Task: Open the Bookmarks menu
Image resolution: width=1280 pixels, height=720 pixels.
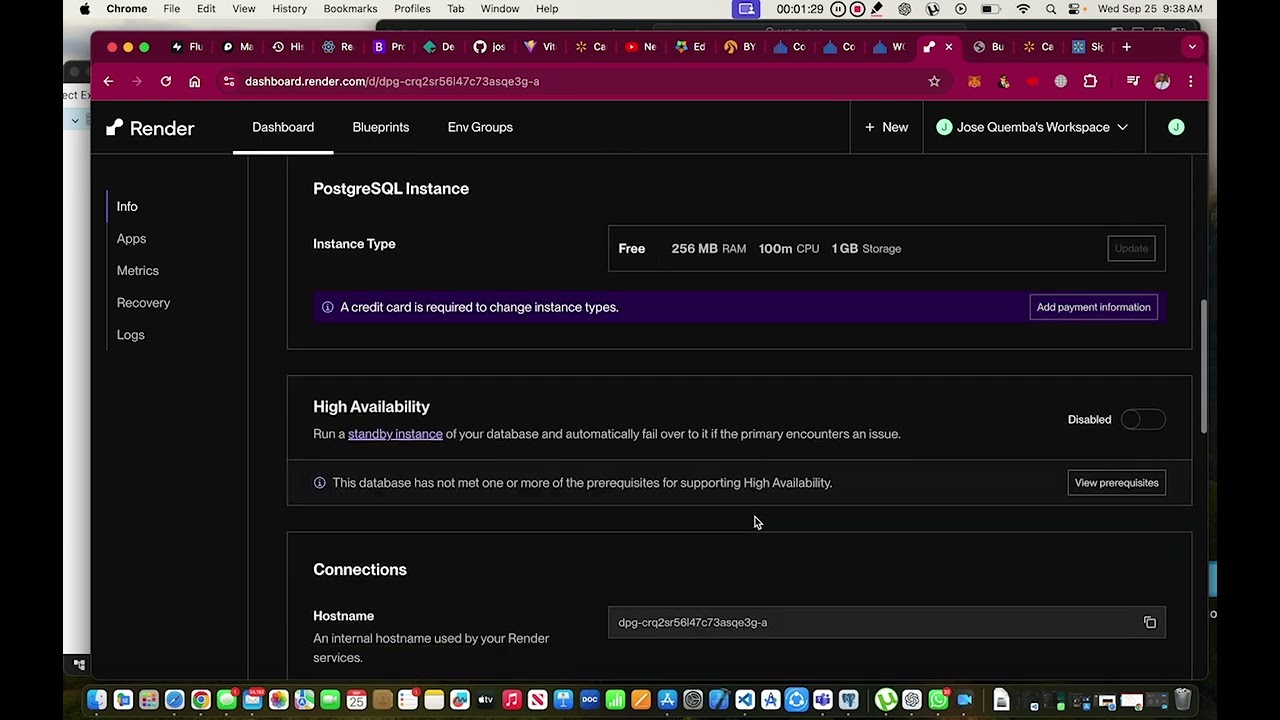Action: pos(350,9)
